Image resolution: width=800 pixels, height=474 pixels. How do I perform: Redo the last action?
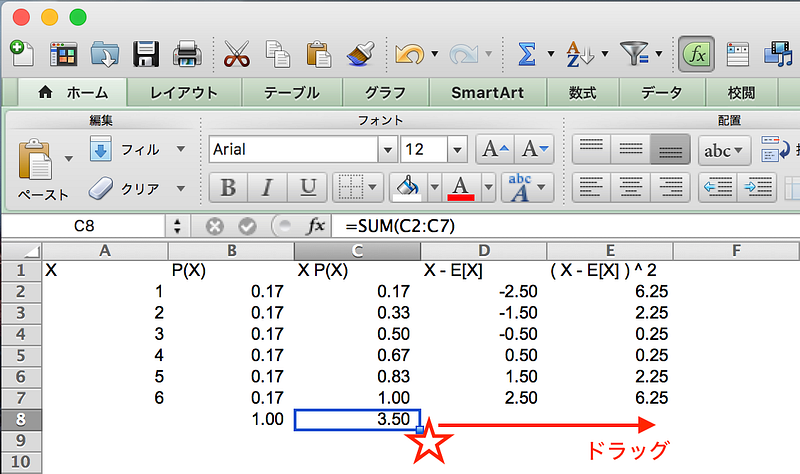pos(464,54)
